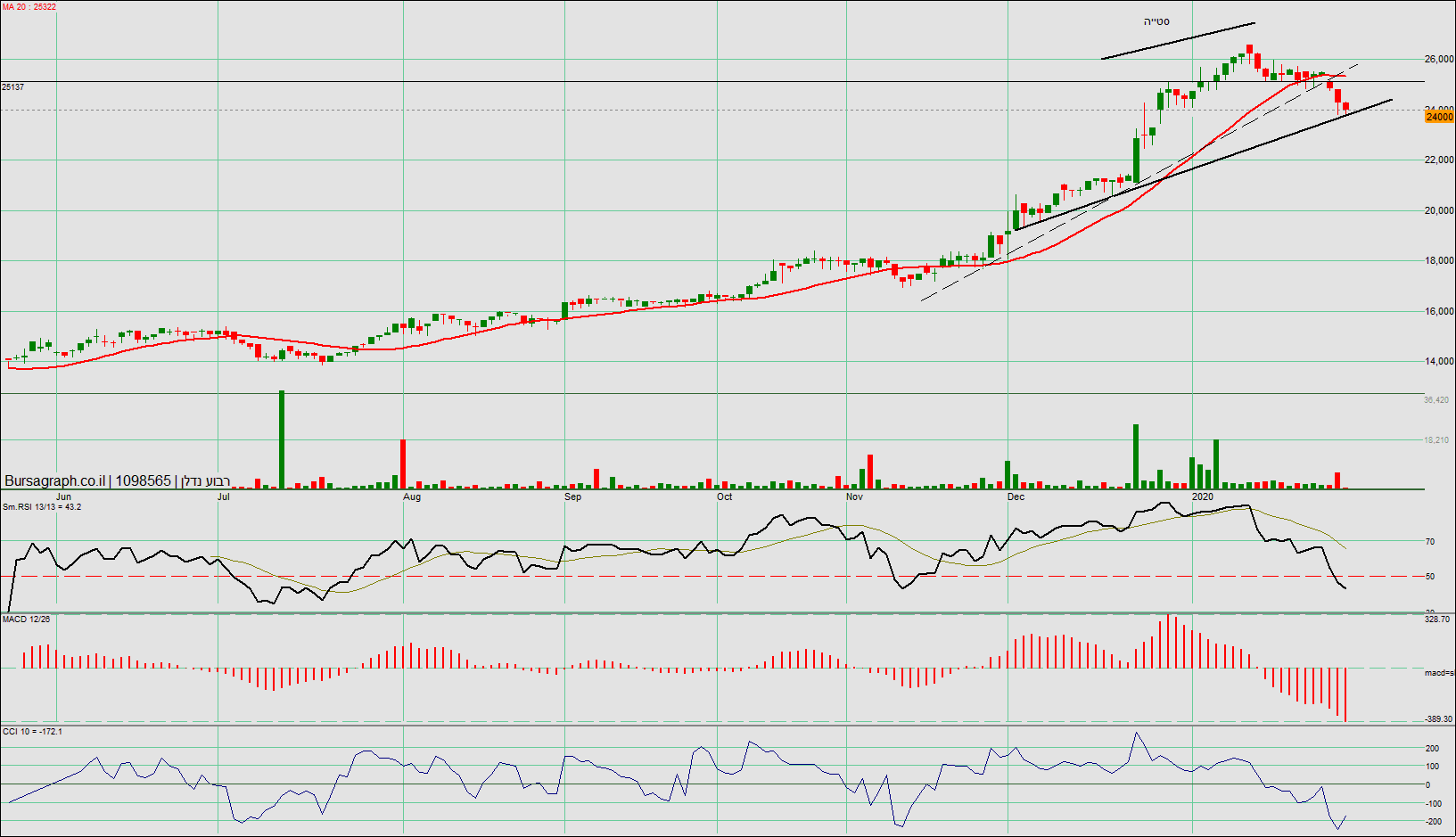Click the tall red volume bar near Aug
1456x837 pixels.
click(x=403, y=464)
